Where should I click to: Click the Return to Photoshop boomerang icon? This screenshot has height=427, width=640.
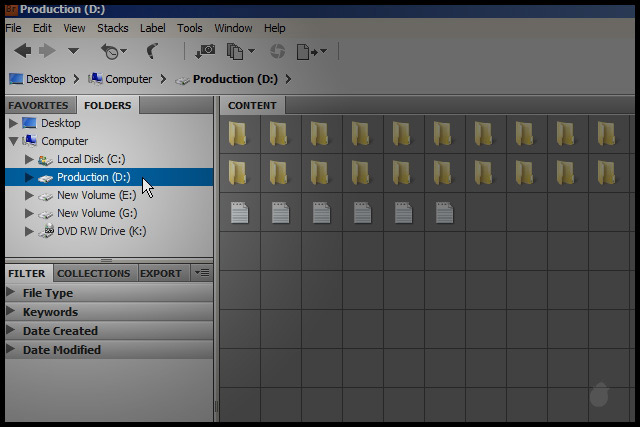152,51
